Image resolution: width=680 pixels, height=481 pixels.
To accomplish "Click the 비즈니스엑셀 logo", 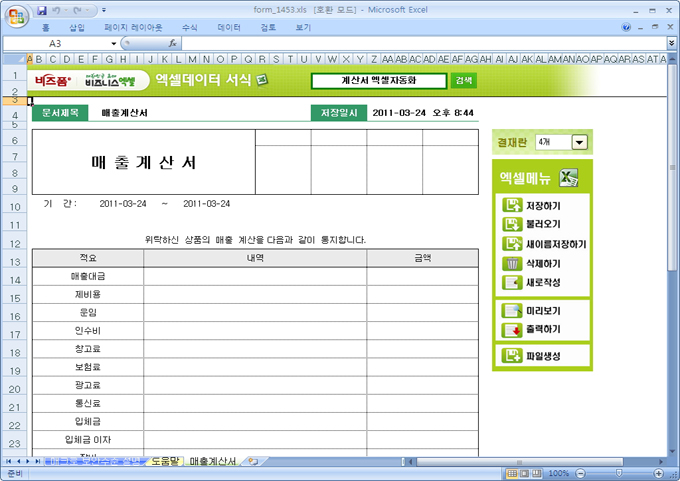I will (x=110, y=80).
